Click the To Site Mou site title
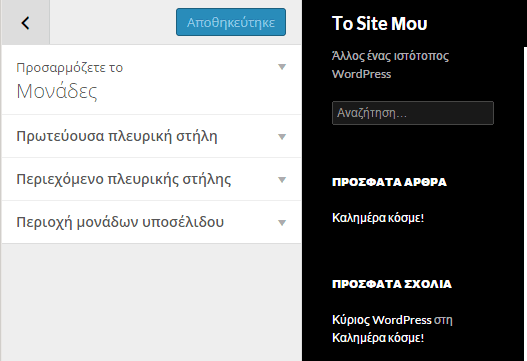Screen dimensions: 527x361 379,24
